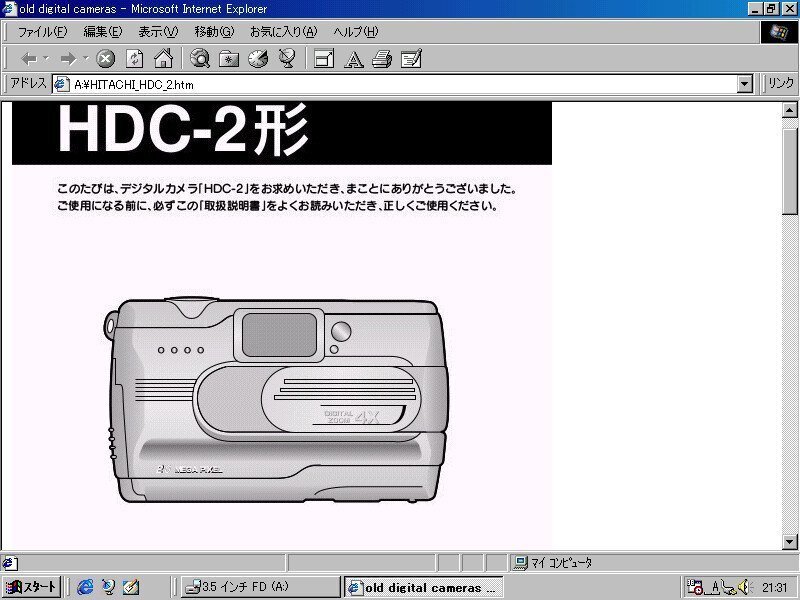Open the Forward button history dropdown
Image resolution: width=800 pixels, height=600 pixels.
coord(86,58)
